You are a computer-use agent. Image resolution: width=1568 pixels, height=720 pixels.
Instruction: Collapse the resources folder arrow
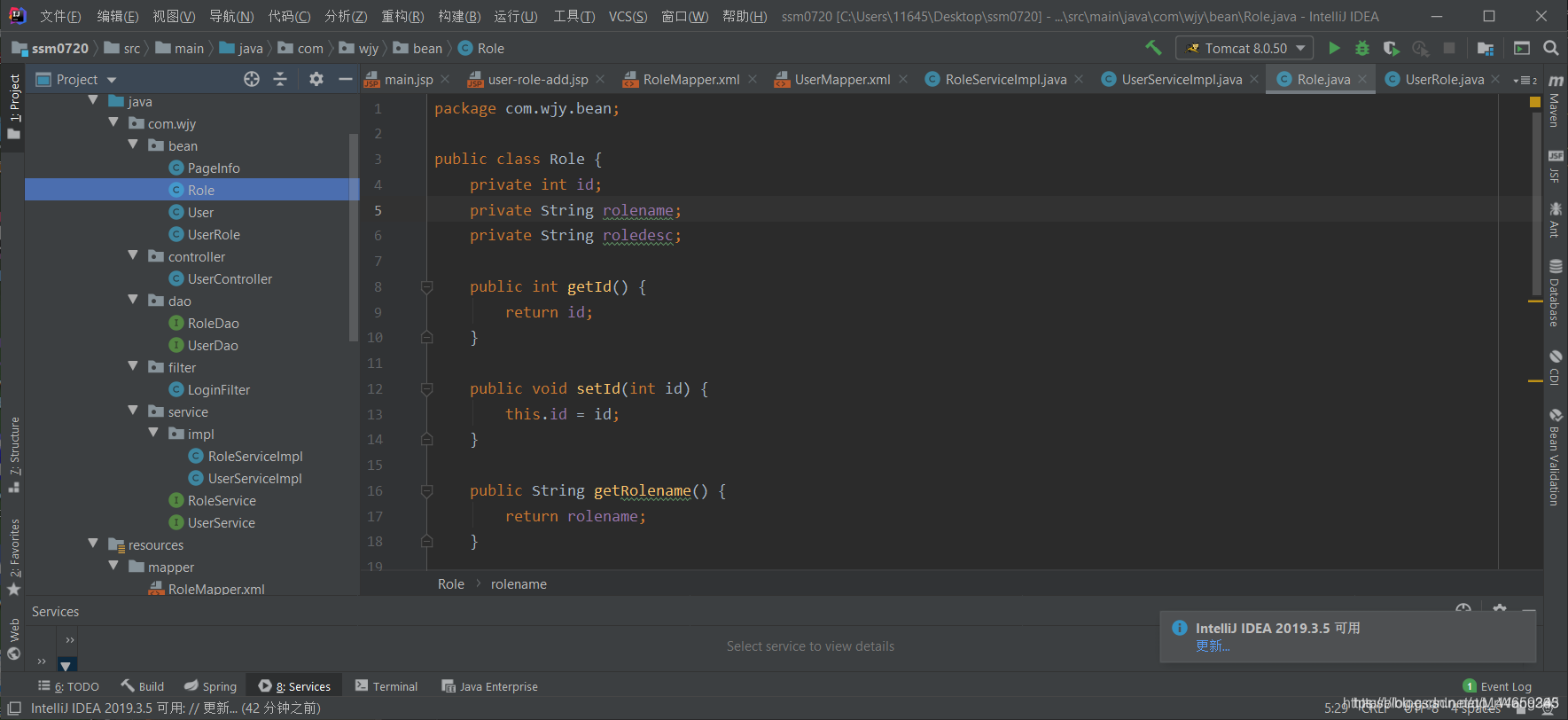click(x=93, y=544)
